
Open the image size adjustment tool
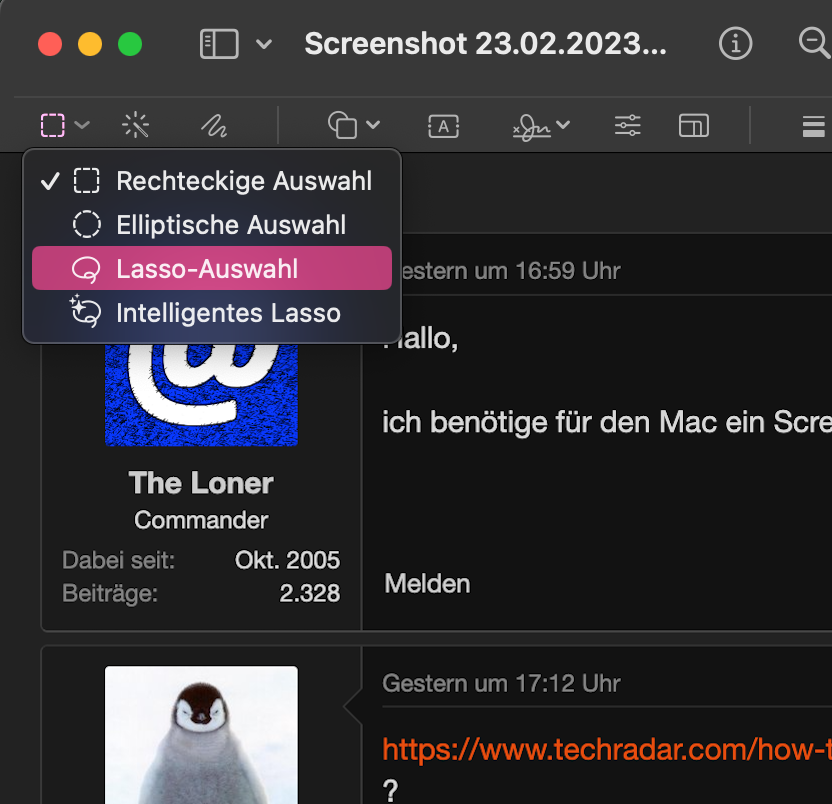[x=693, y=125]
